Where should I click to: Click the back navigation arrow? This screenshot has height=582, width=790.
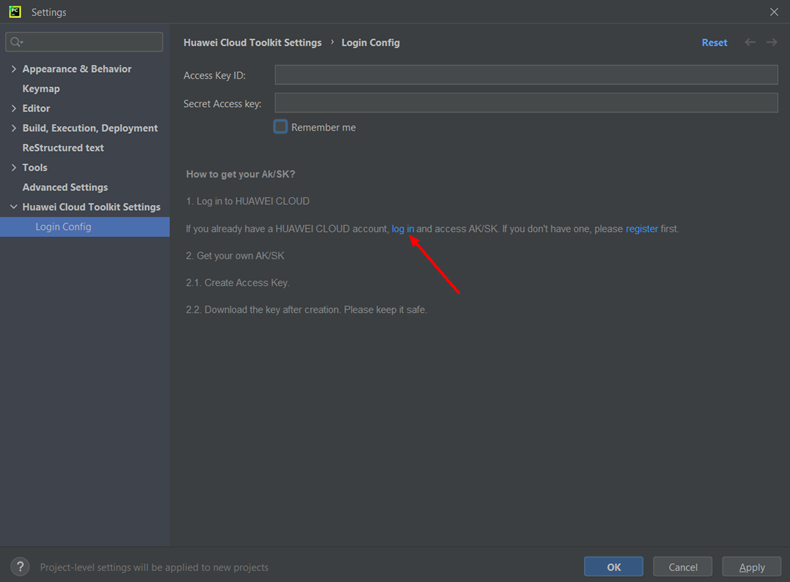tap(750, 43)
